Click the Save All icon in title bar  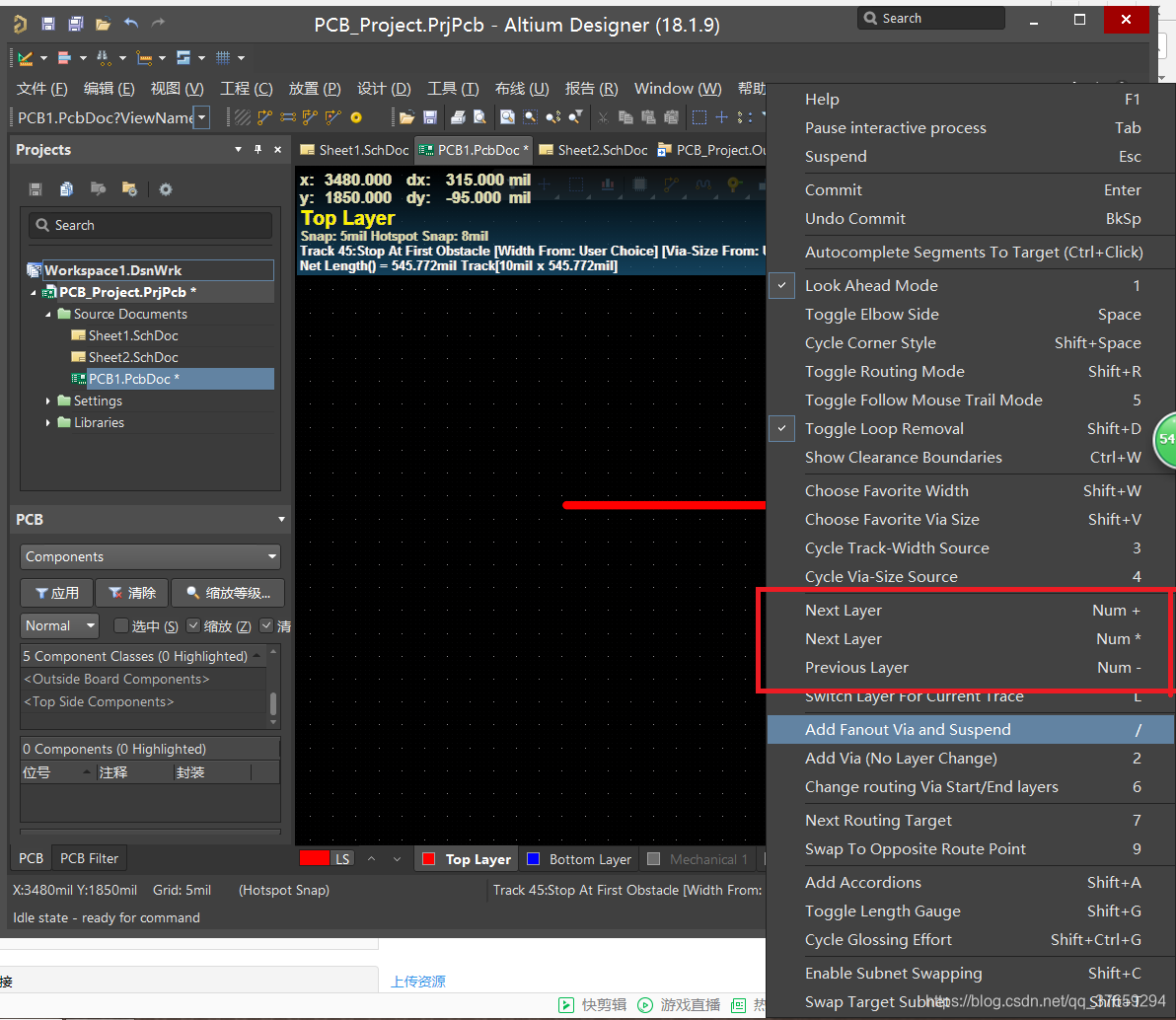pos(76,24)
